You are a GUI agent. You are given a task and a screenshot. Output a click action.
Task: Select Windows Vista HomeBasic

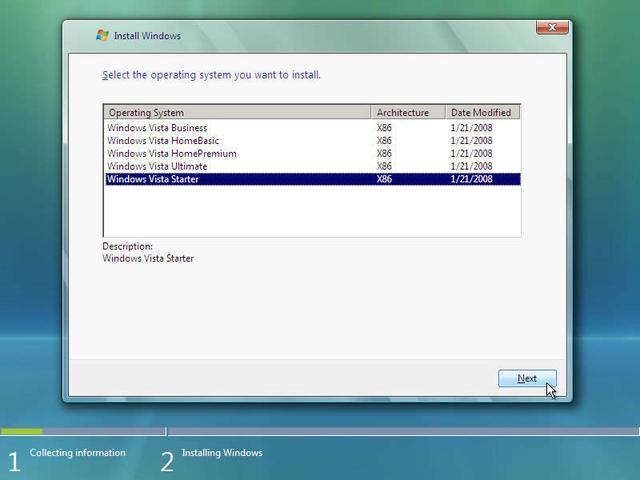tap(163, 140)
